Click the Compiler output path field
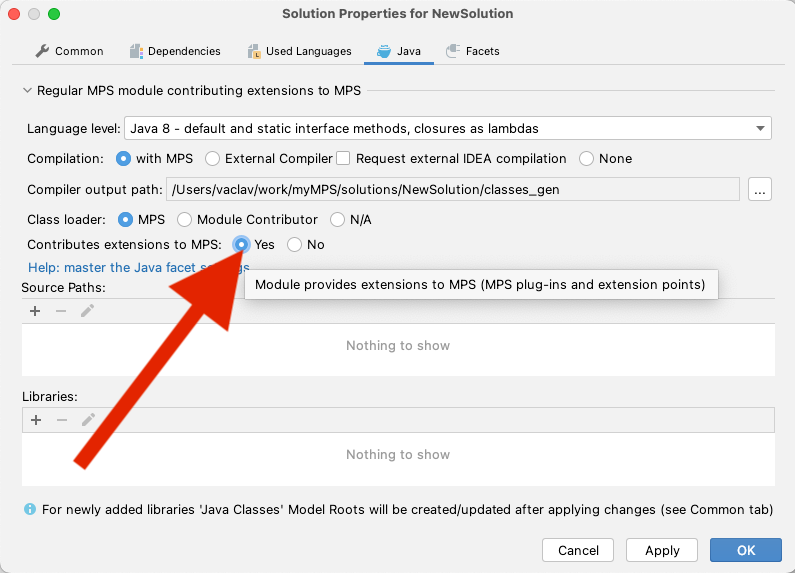Image resolution: width=795 pixels, height=573 pixels. [452, 190]
